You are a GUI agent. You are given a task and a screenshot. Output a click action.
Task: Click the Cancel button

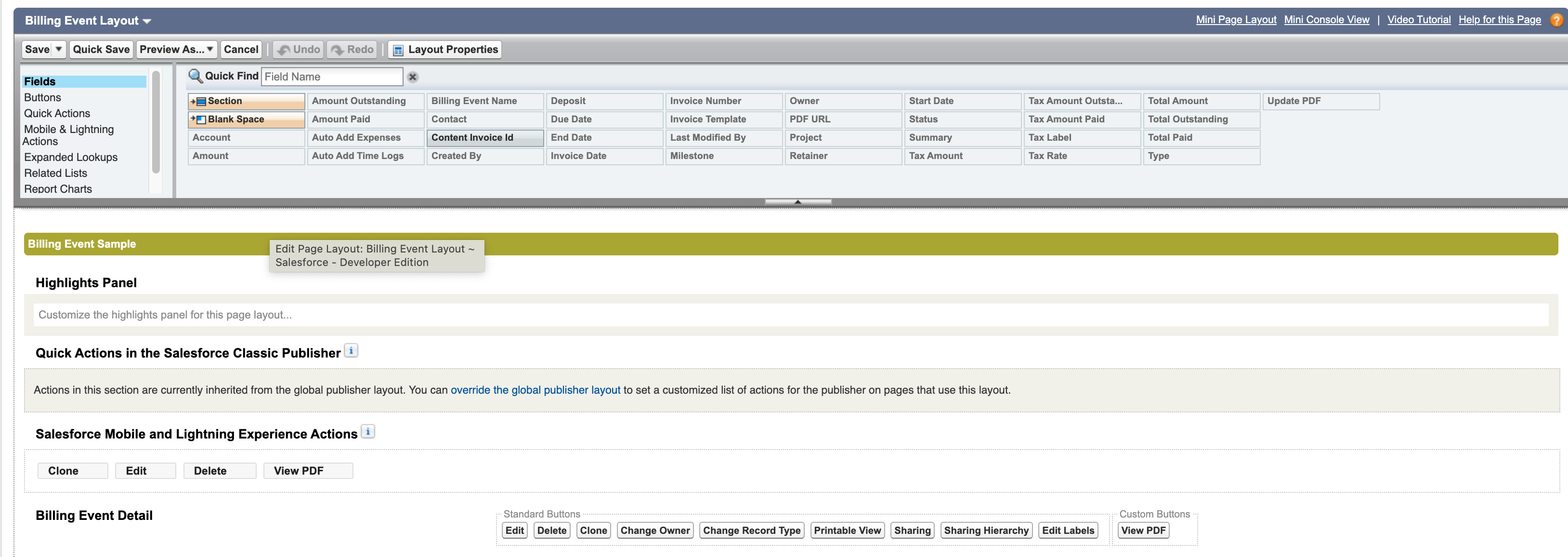coord(241,49)
